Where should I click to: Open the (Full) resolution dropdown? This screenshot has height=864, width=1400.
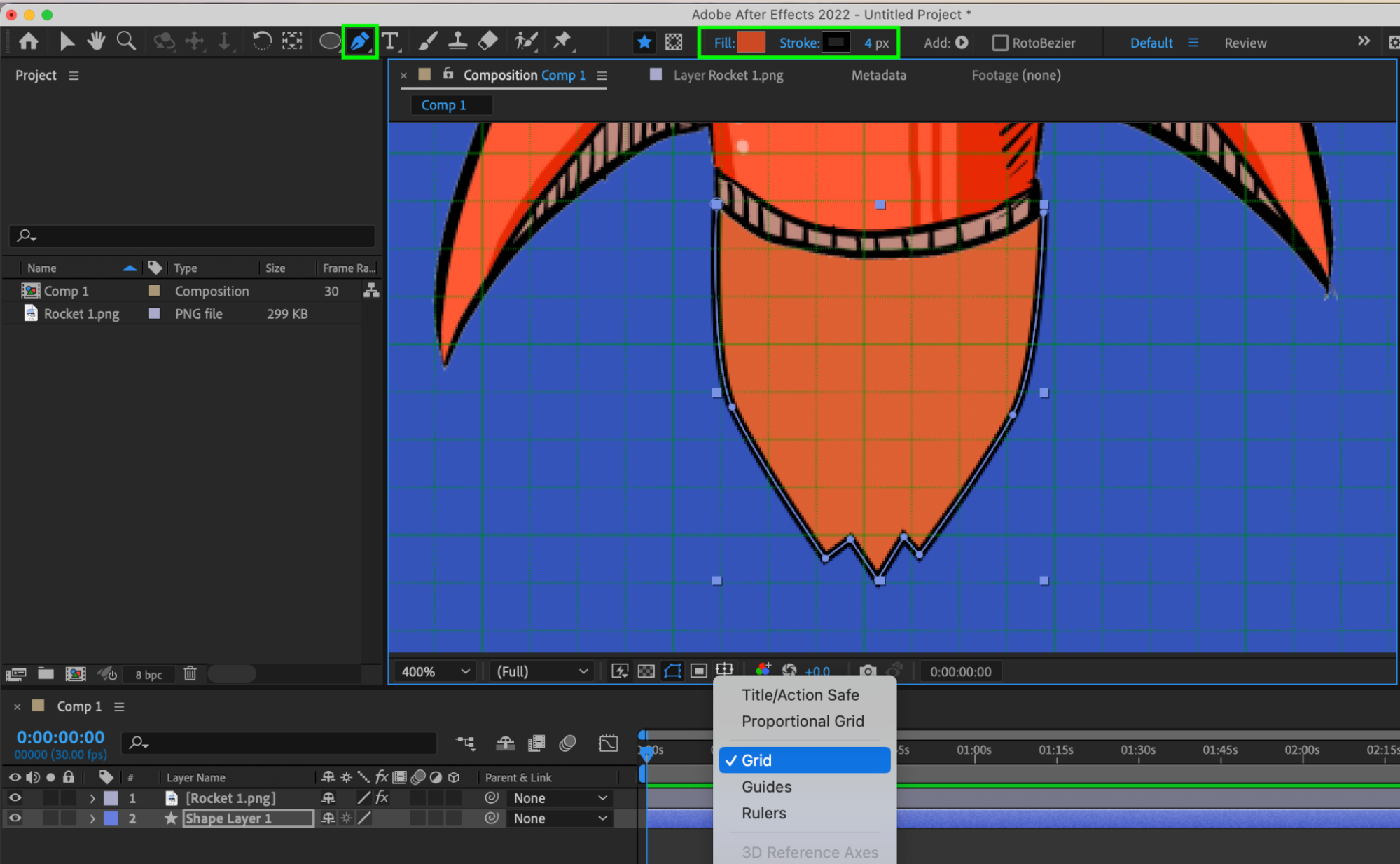click(x=541, y=671)
